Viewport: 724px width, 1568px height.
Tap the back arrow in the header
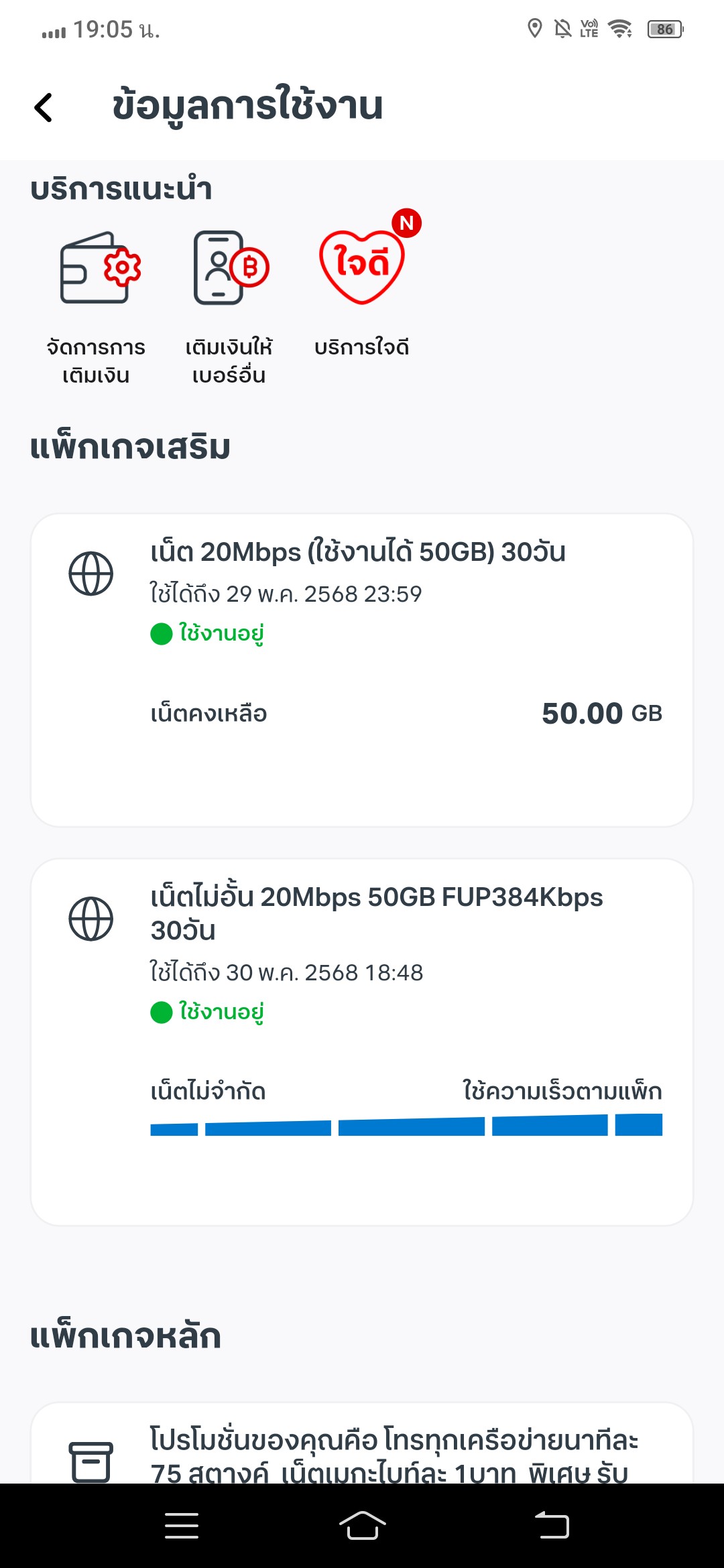pyautogui.click(x=44, y=107)
